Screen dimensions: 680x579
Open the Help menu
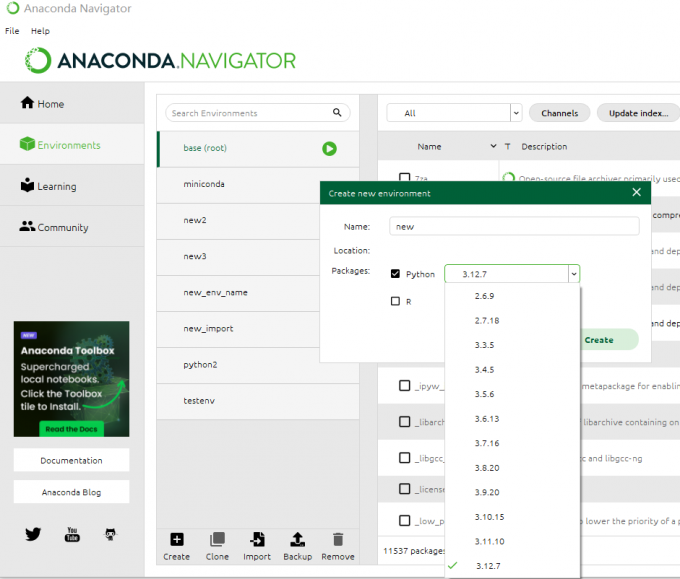click(40, 31)
